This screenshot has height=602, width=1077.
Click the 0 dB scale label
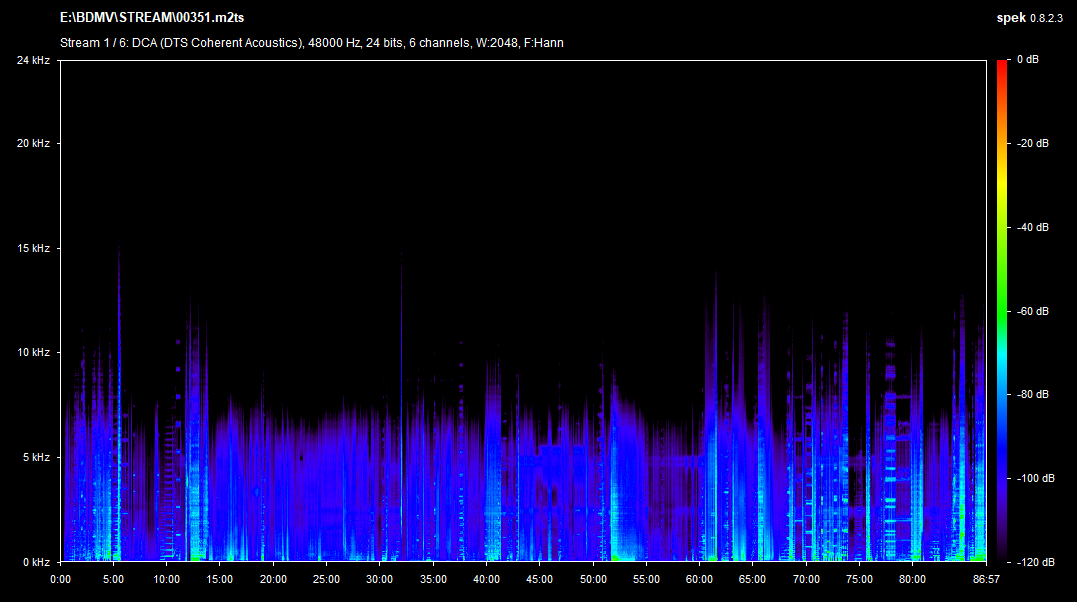pyautogui.click(x=1027, y=61)
